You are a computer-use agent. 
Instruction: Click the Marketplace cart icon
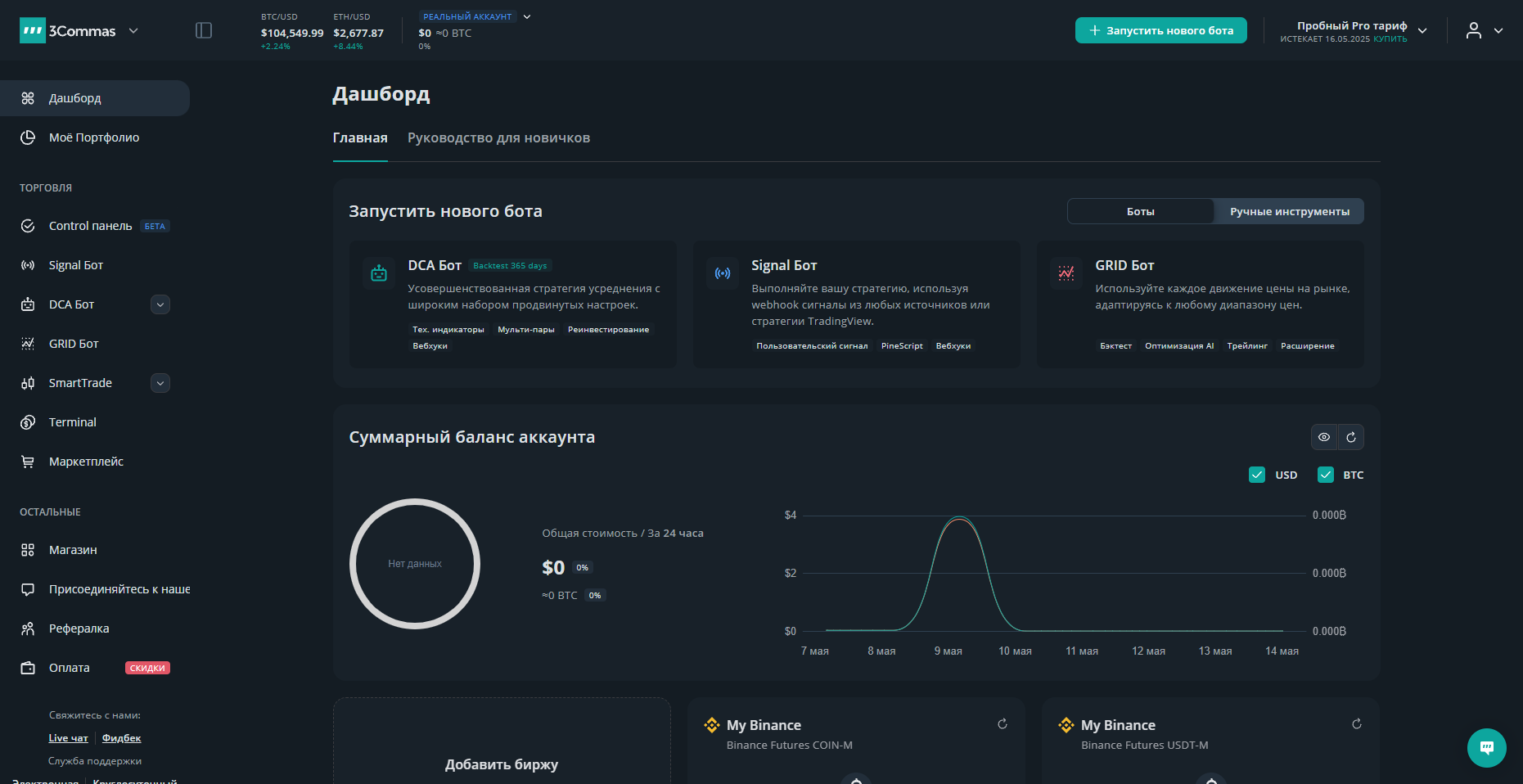(x=28, y=462)
